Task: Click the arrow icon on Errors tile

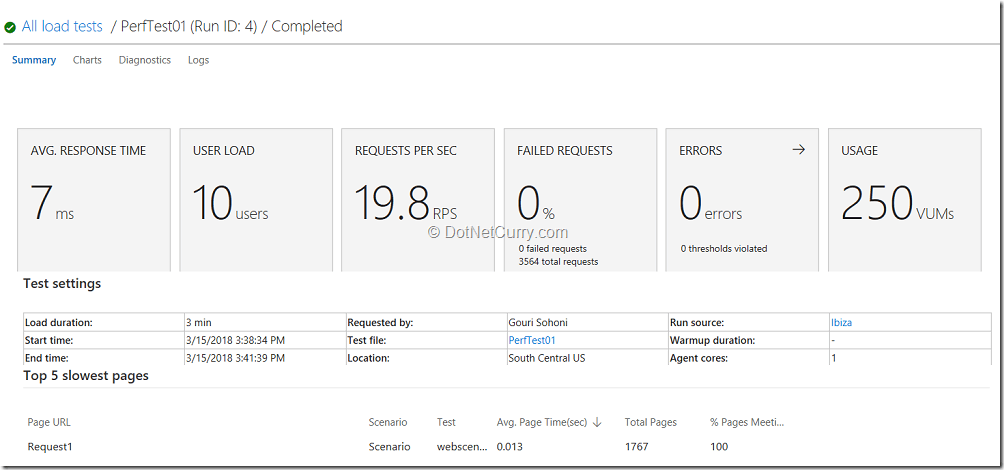Action: [x=798, y=150]
